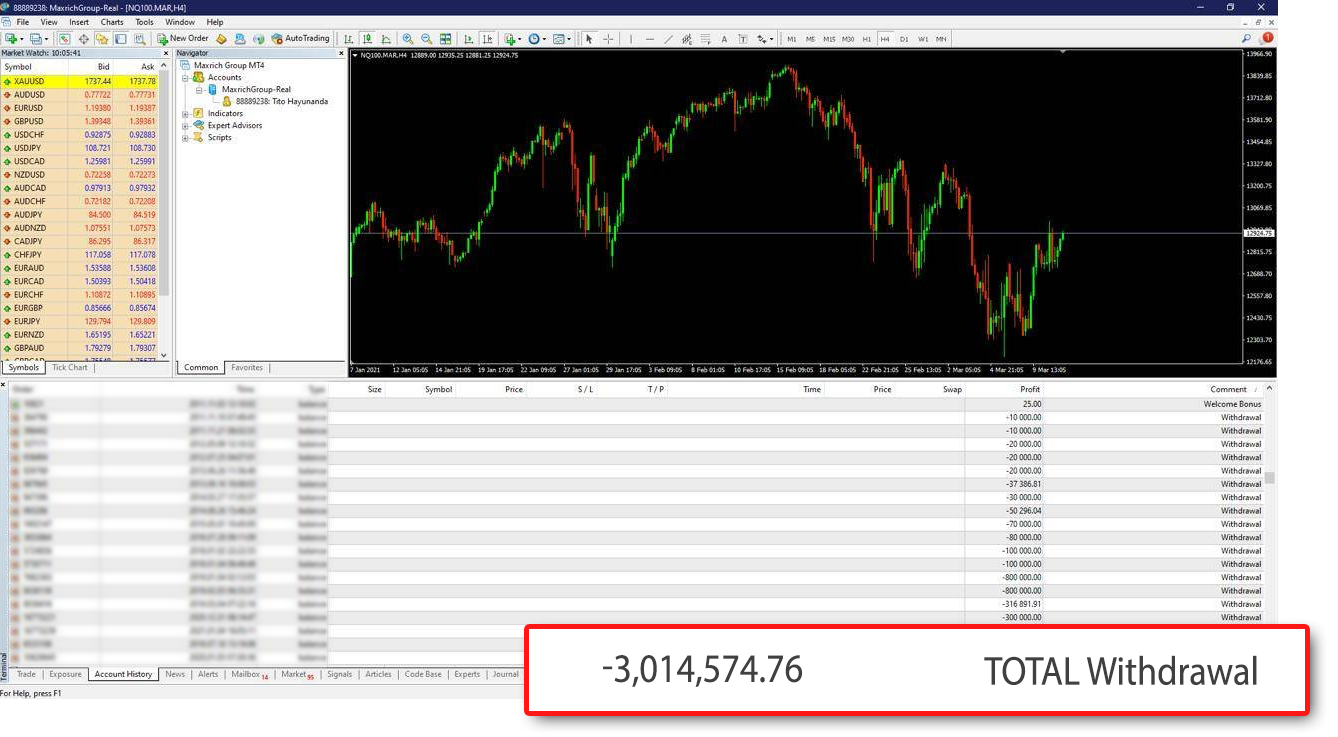This screenshot has width=1338, height=737.
Task: Toggle the Terminal window icon
Action: tap(120, 39)
